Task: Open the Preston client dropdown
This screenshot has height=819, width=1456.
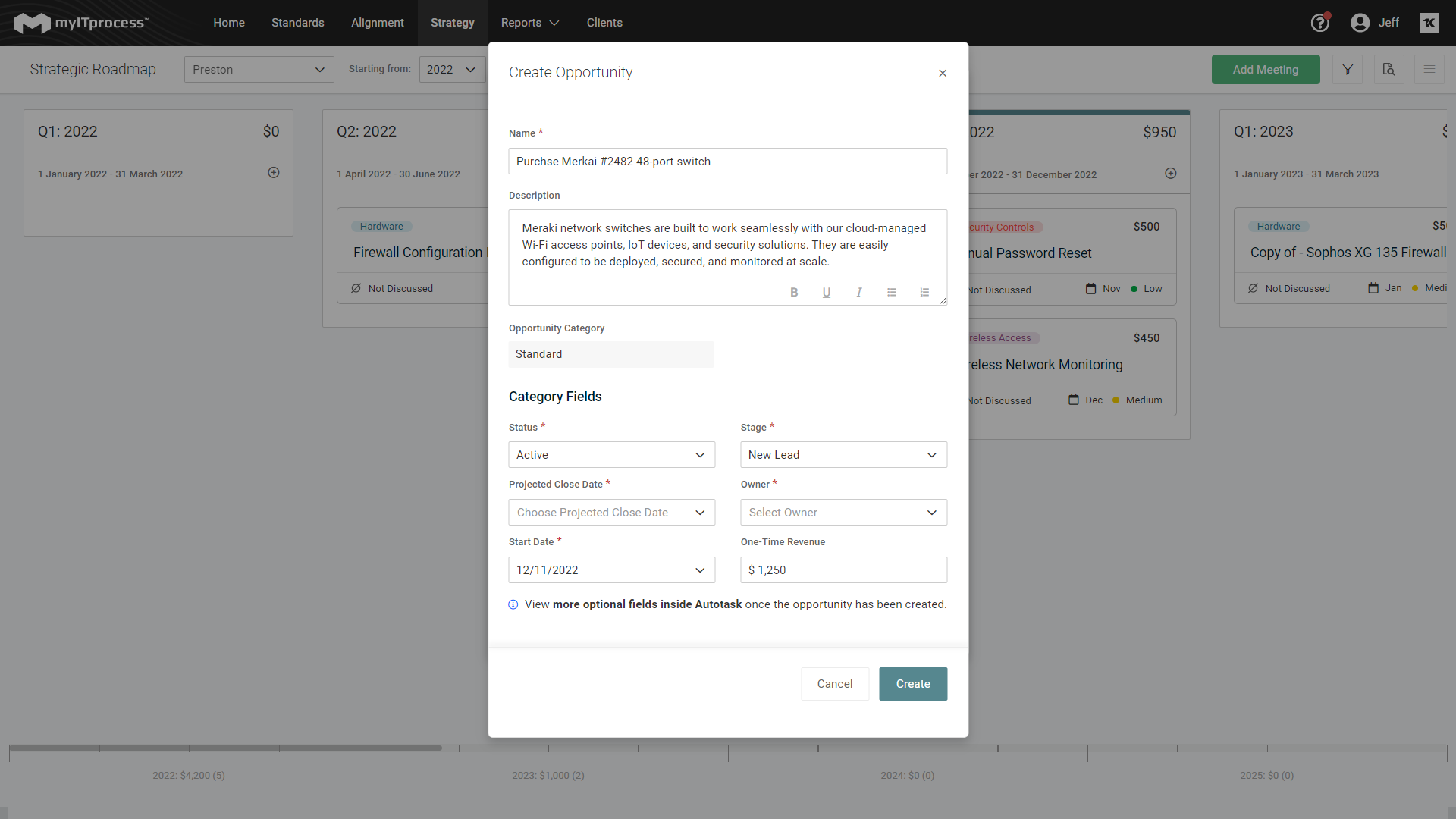Action: [259, 69]
